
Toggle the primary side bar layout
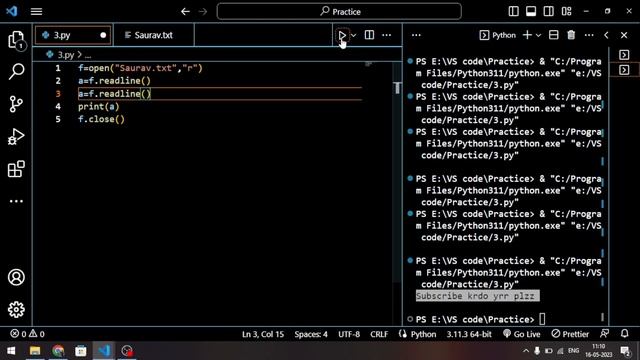[513, 11]
